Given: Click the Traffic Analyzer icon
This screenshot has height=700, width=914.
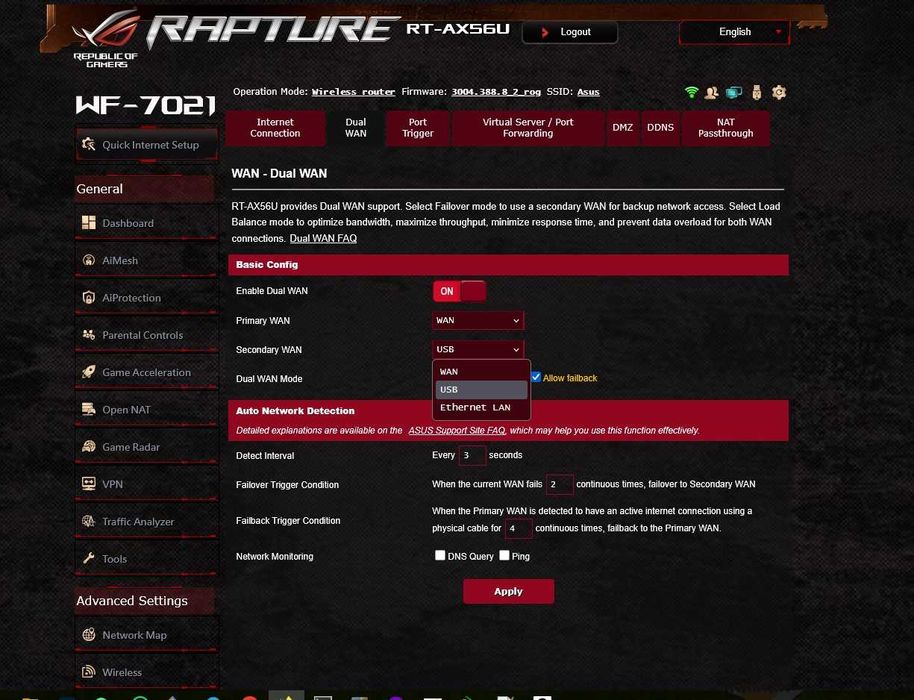Looking at the screenshot, I should [x=89, y=521].
